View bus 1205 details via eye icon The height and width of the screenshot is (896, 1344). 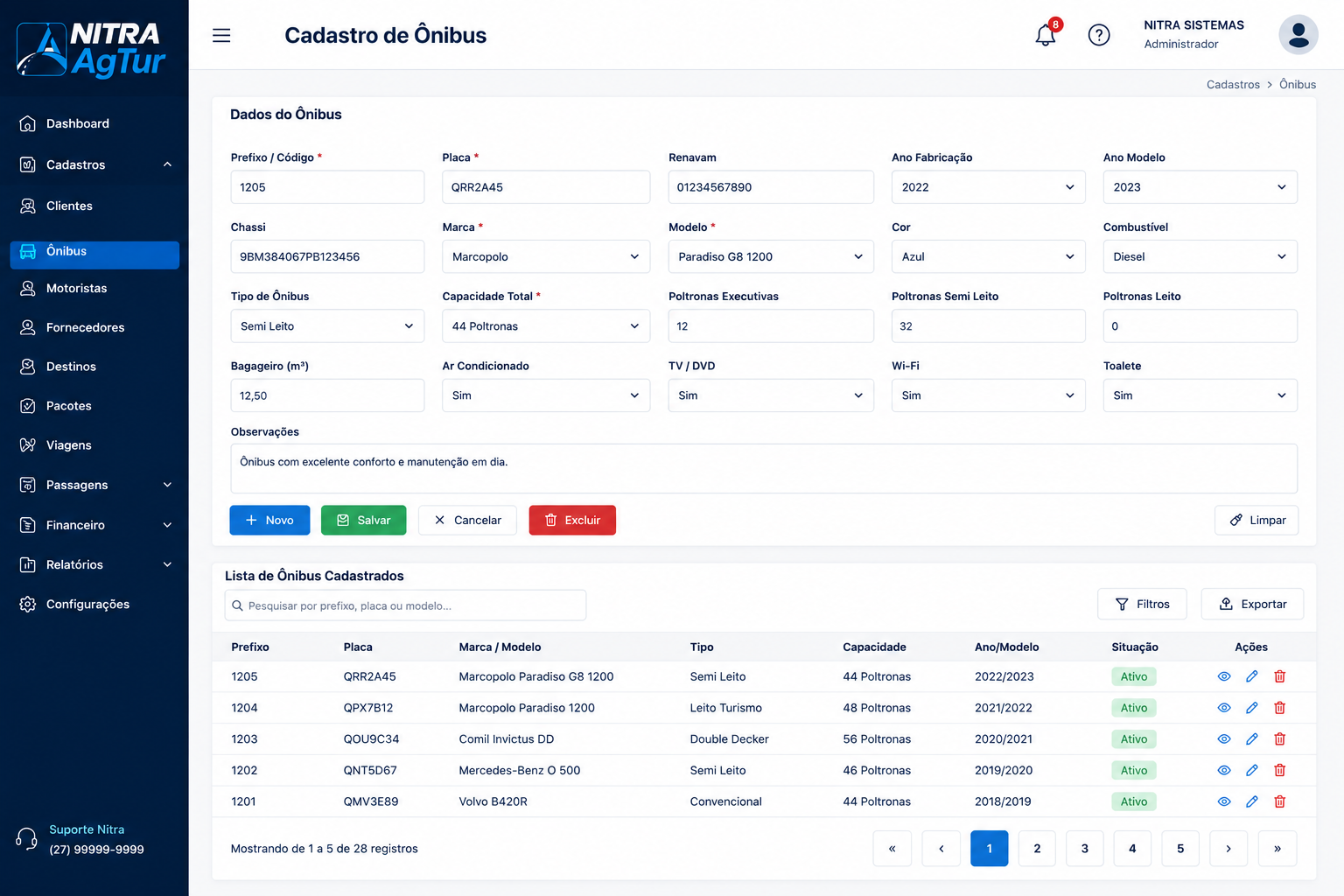(x=1224, y=676)
